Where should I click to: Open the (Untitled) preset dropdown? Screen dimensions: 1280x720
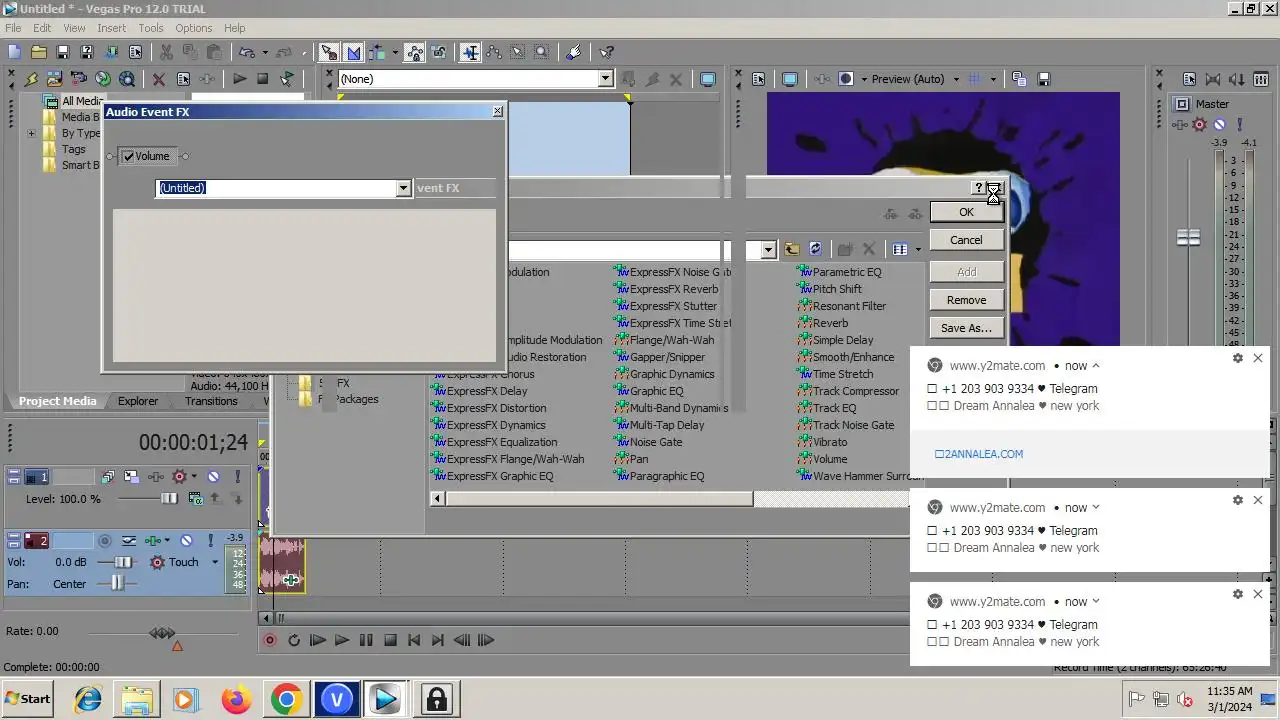click(403, 188)
